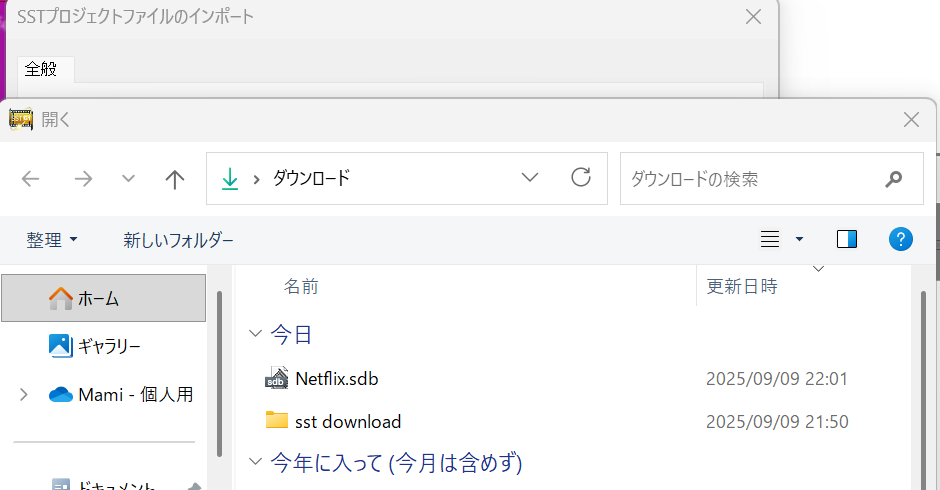The height and width of the screenshot is (490, 940).
Task: Select the sst download folder
Action: (x=347, y=421)
